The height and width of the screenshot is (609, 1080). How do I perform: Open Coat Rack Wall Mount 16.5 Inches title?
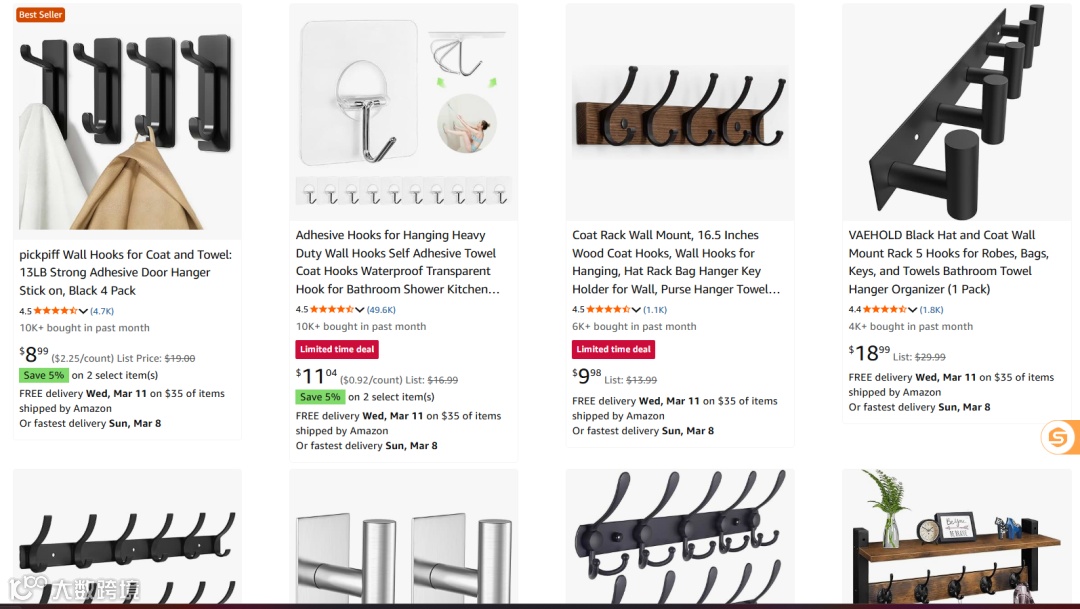click(676, 262)
